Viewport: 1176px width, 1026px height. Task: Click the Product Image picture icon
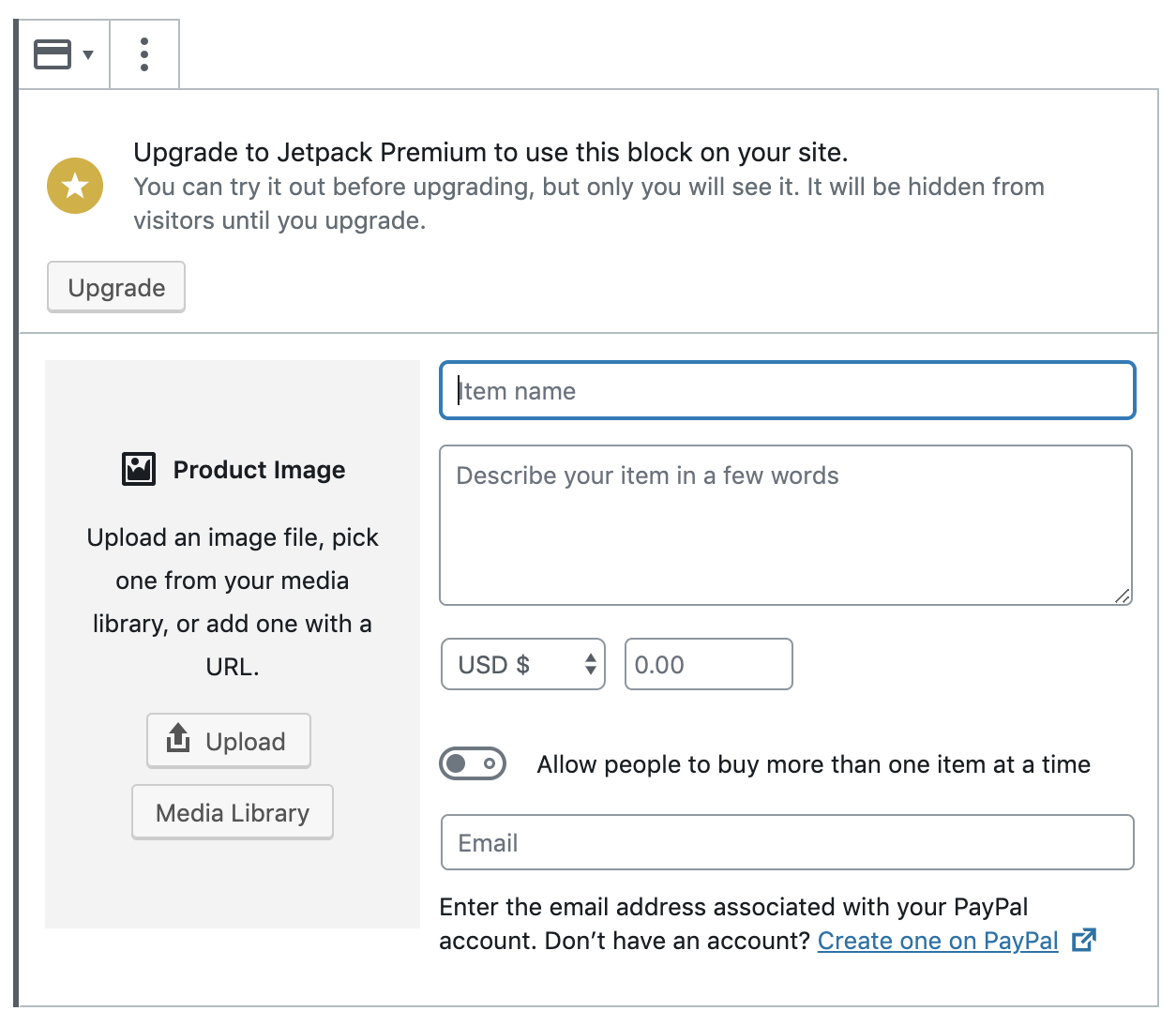pos(139,469)
